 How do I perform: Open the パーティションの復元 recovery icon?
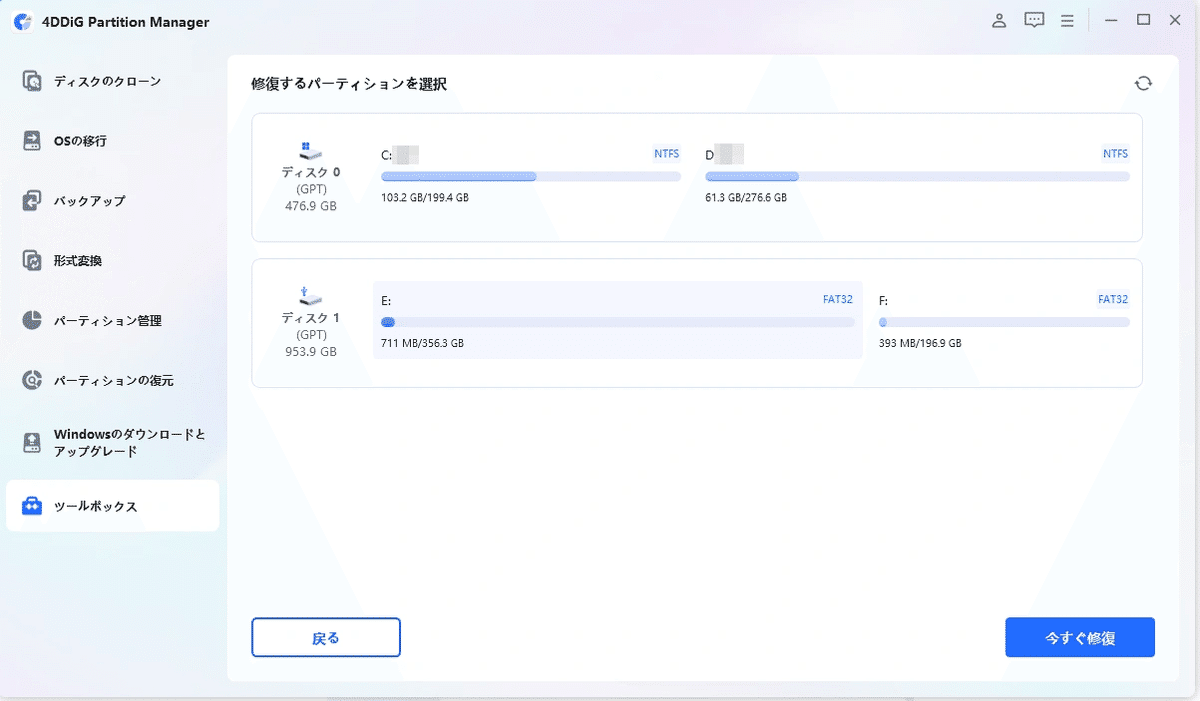click(33, 380)
